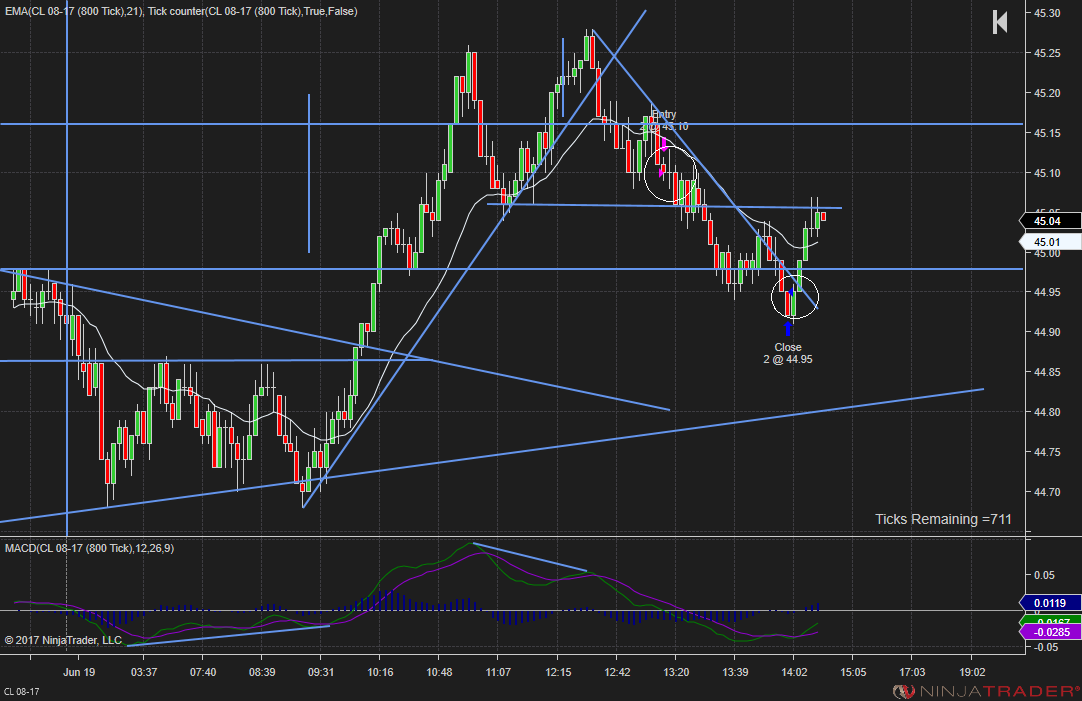Click the EMA indicator label at top left
1082x701 pixels.
(73, 11)
